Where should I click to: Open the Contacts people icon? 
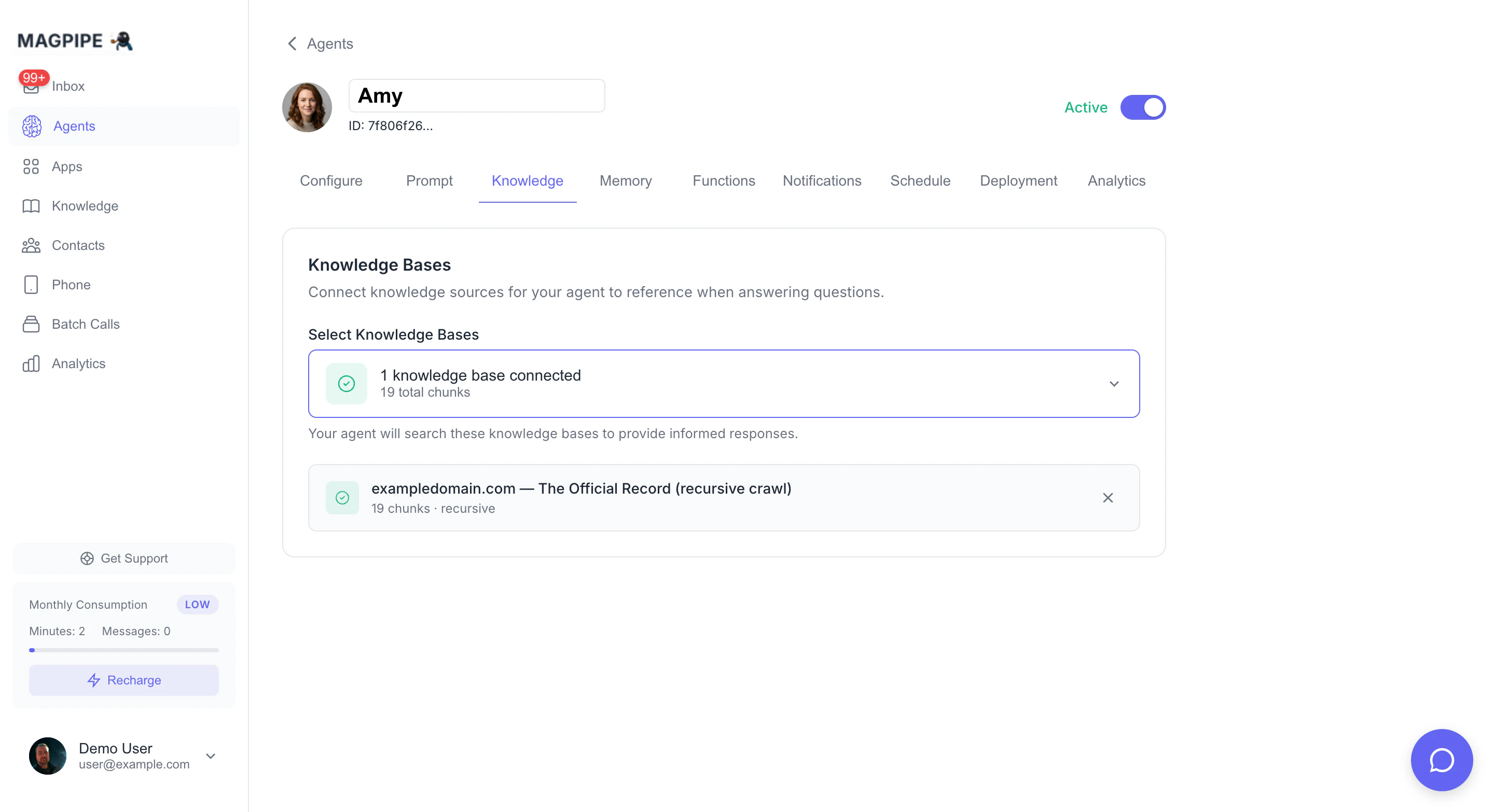click(31, 245)
